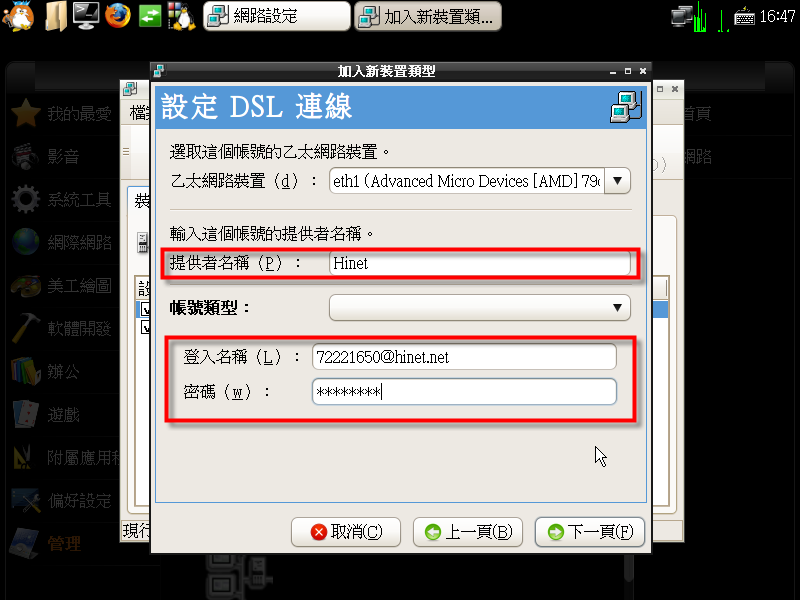The image size is (800, 600).
Task: Launch the terminal monitor icon
Action: point(86,15)
